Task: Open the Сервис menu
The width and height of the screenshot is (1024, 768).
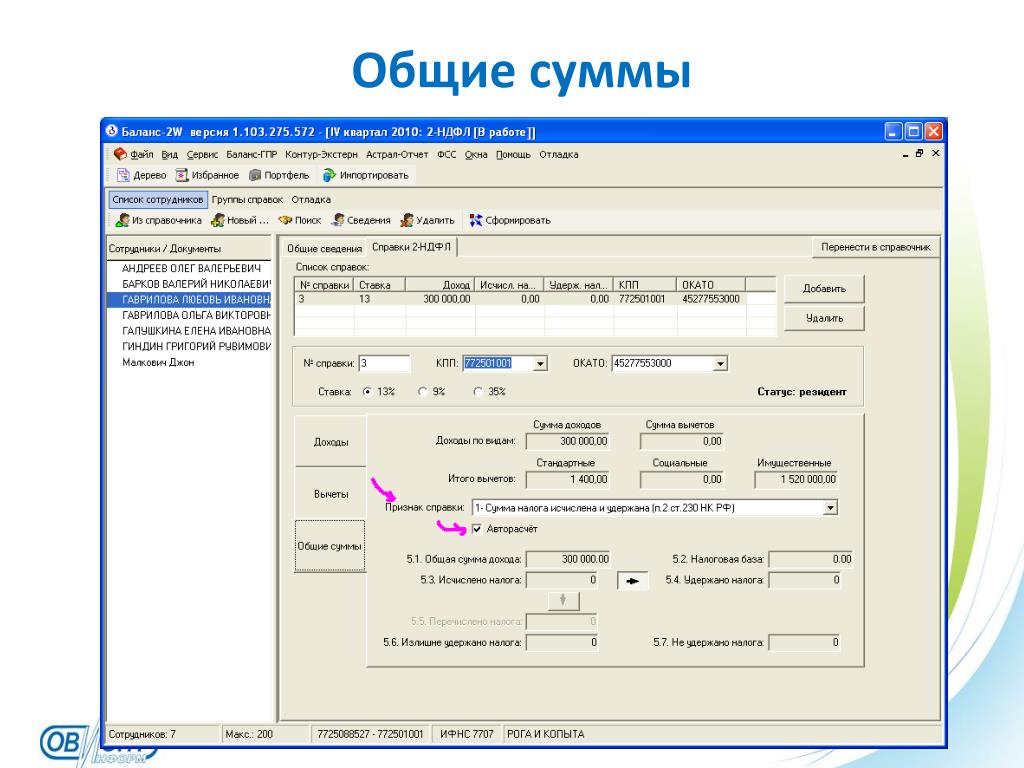Action: [x=203, y=154]
